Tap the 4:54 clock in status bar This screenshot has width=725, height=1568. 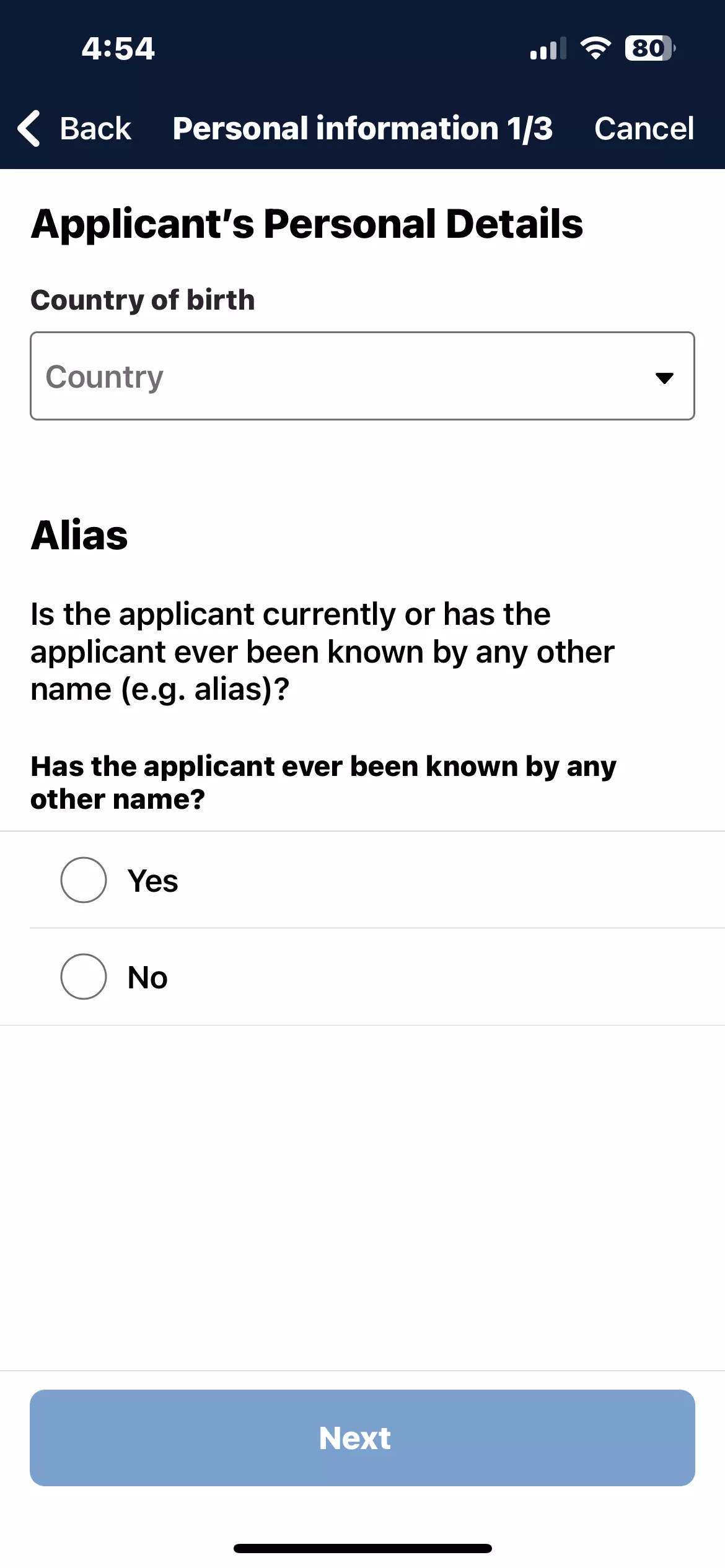pyautogui.click(x=118, y=48)
